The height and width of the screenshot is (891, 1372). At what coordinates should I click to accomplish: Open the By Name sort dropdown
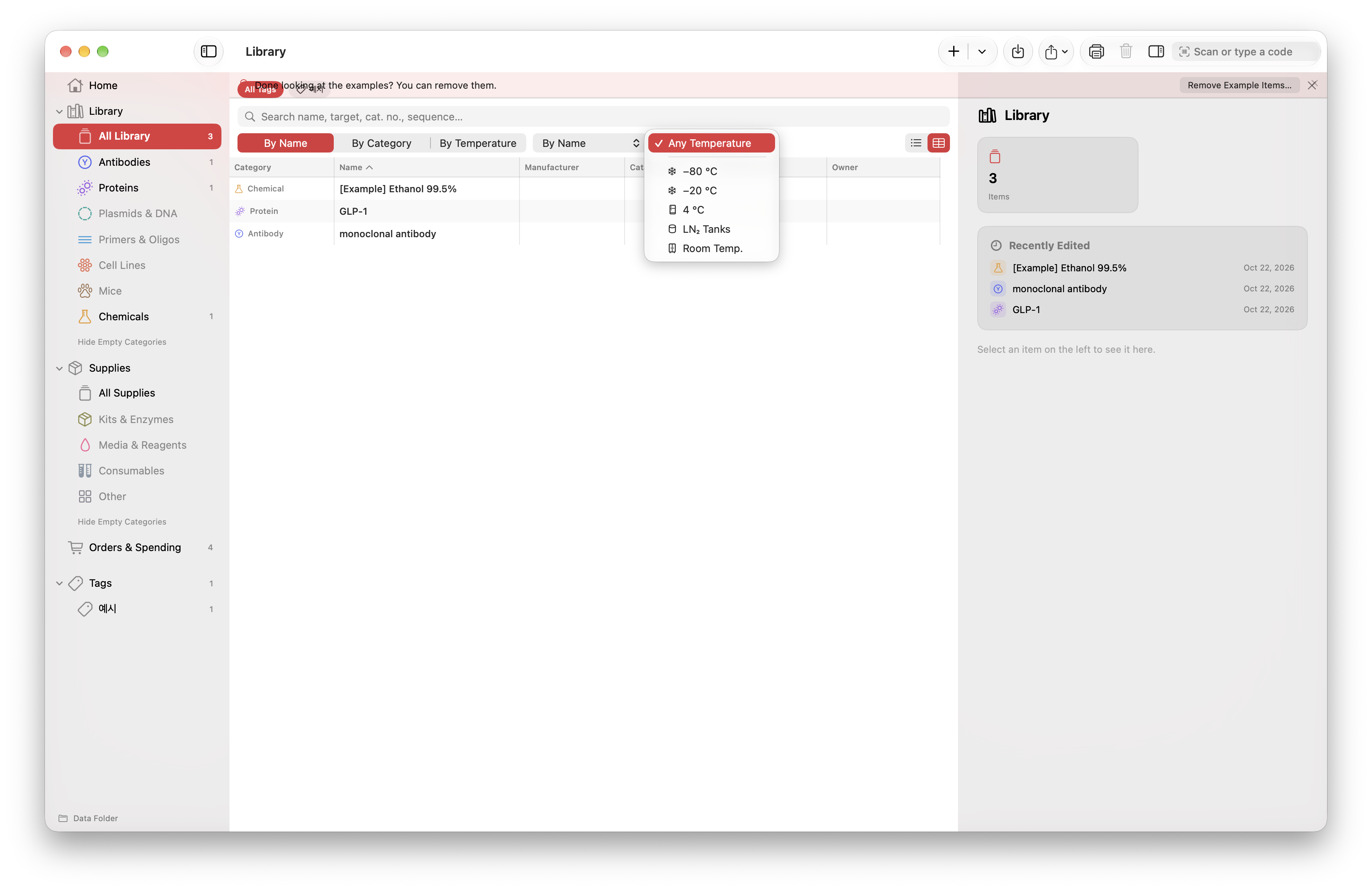[x=589, y=143]
